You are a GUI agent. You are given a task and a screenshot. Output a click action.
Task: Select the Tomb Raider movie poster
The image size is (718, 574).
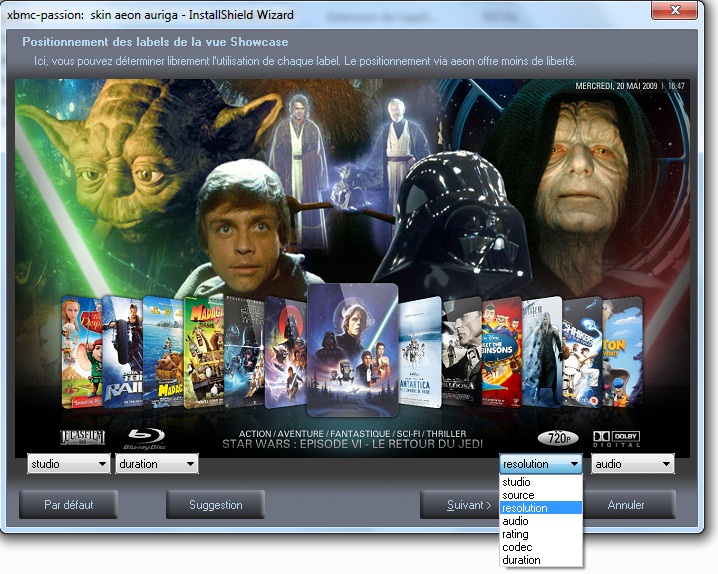click(123, 352)
